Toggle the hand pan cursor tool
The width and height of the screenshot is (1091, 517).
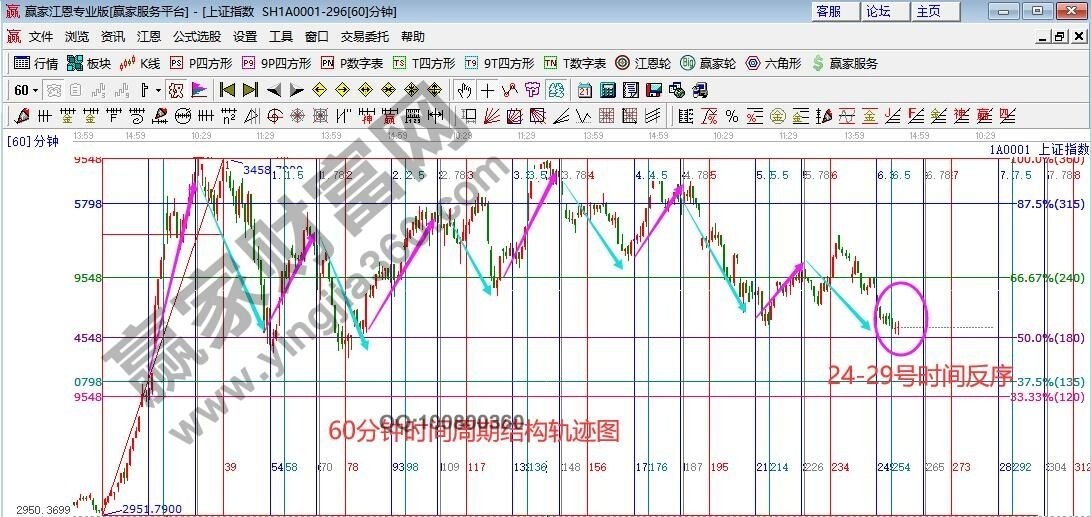[x=464, y=90]
